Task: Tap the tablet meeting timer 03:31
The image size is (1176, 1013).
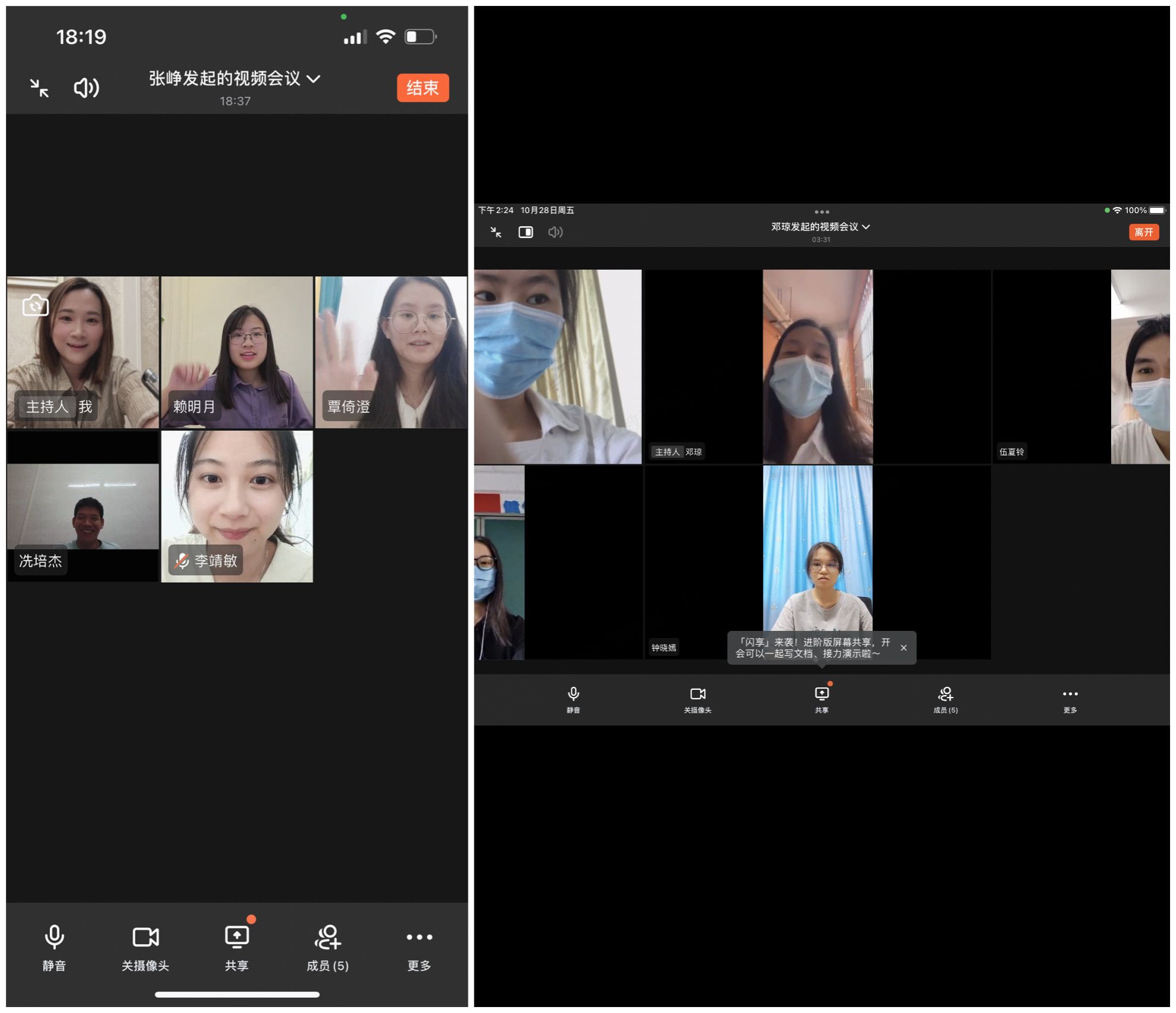Action: coord(821,240)
